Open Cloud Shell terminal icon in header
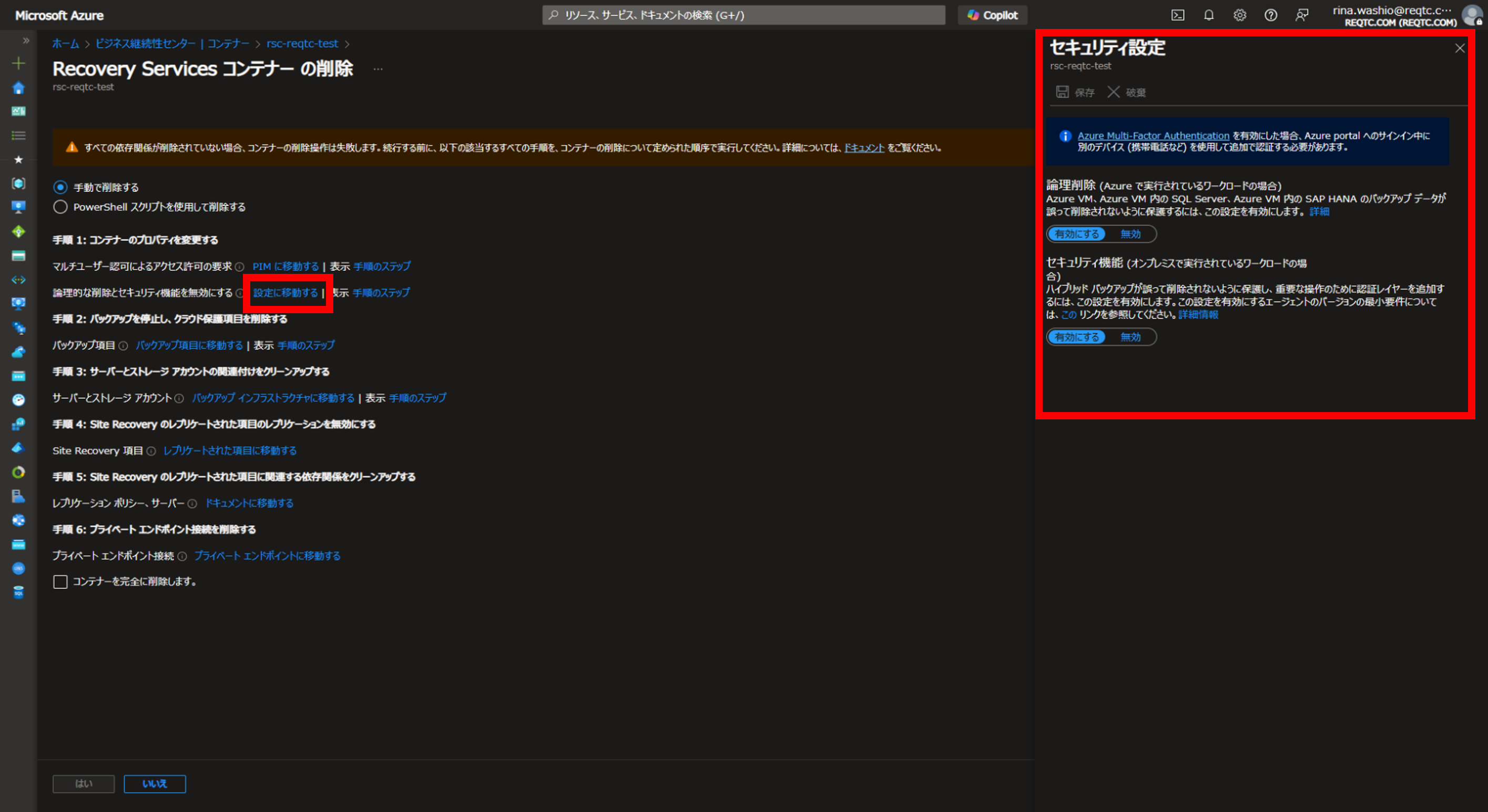Screen dimensions: 1488x812 click(1178, 15)
